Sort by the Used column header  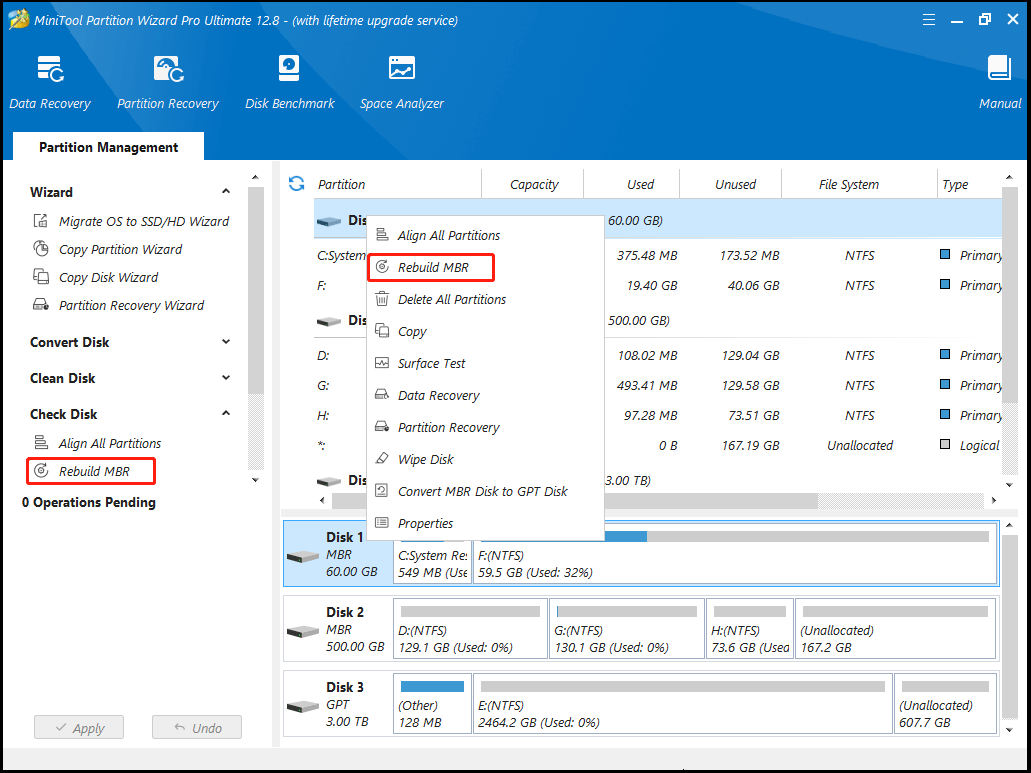632,185
